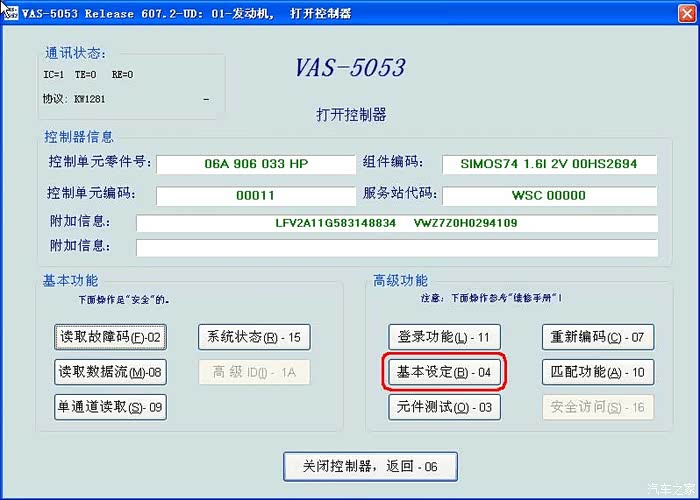Click 关闭控制器，返回 - 06 button
Viewport: 700px width, 500px height.
(370, 467)
